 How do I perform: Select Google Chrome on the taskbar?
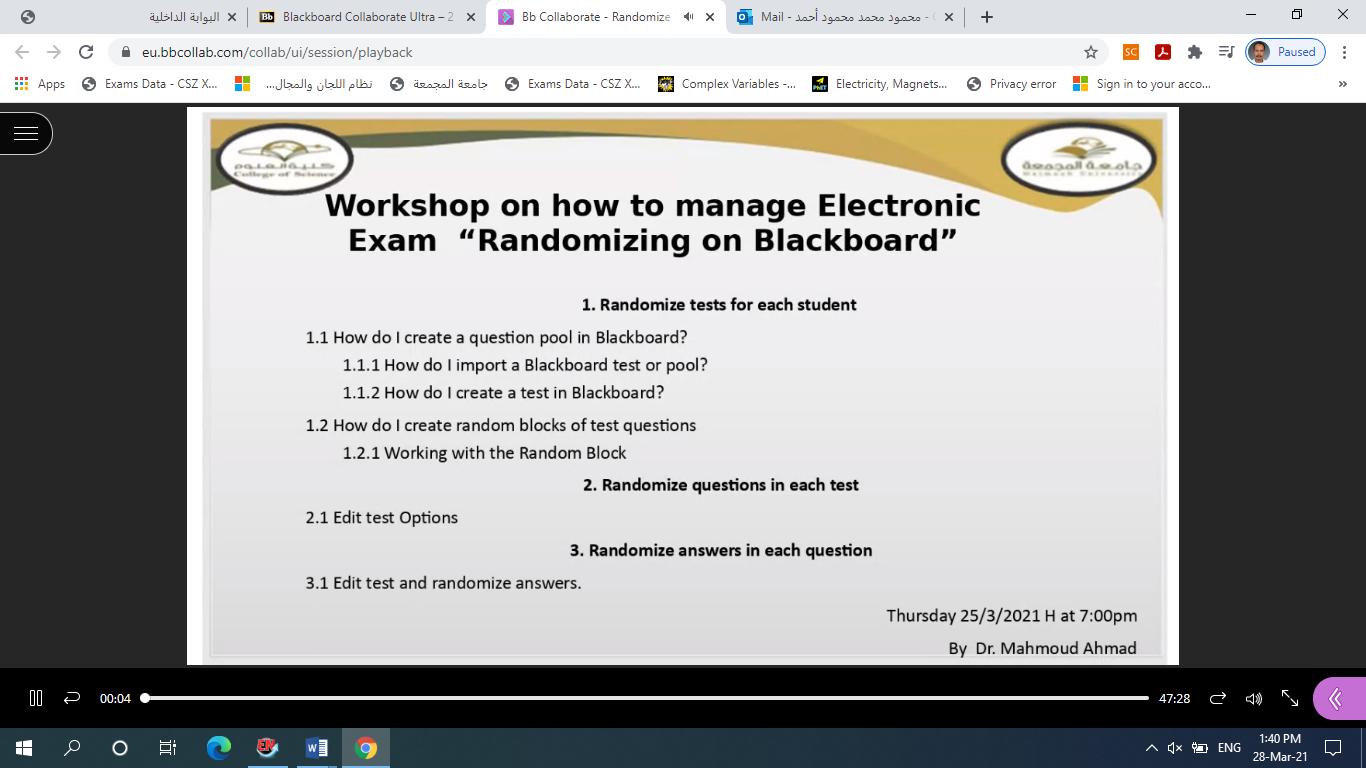click(365, 747)
